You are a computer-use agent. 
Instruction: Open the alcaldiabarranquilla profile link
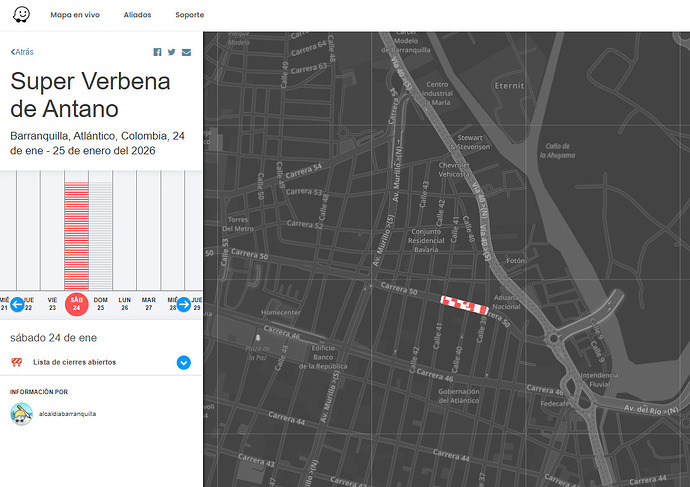pyautogui.click(x=68, y=413)
